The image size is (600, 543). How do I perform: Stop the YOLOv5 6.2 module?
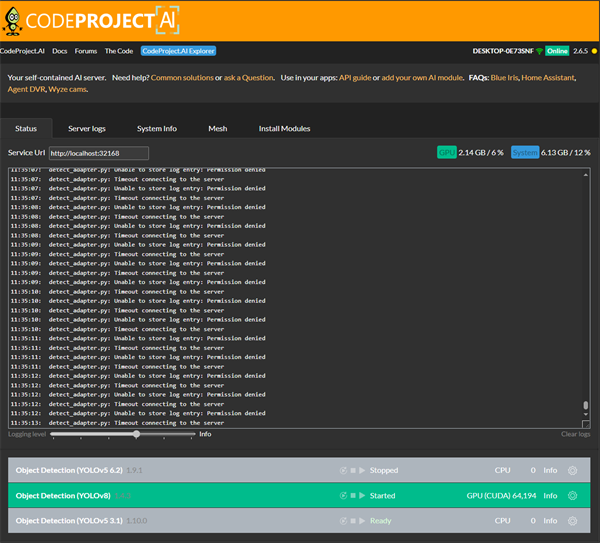353,470
